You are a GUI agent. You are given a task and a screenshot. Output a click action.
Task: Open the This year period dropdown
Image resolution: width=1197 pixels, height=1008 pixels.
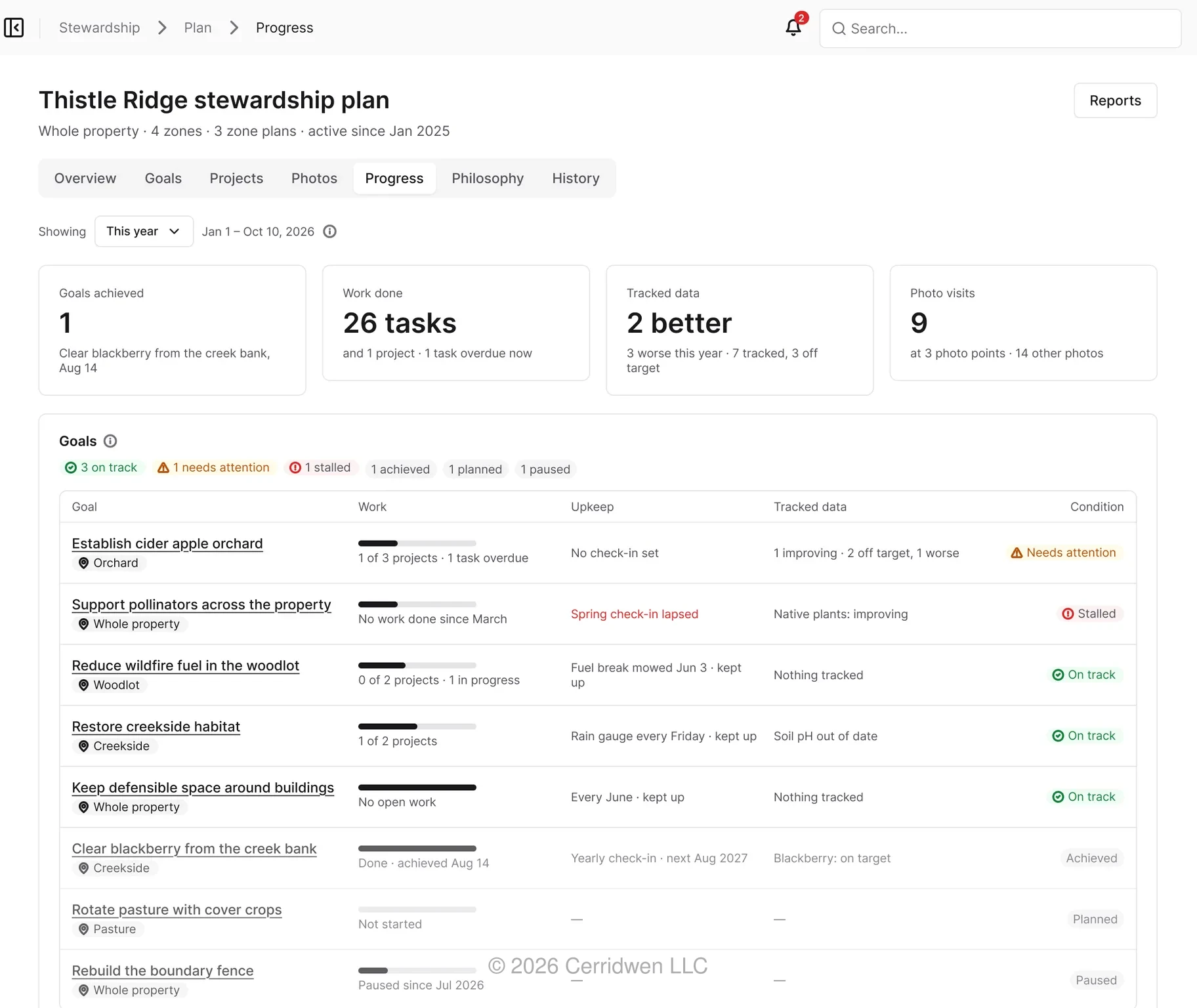pos(144,231)
